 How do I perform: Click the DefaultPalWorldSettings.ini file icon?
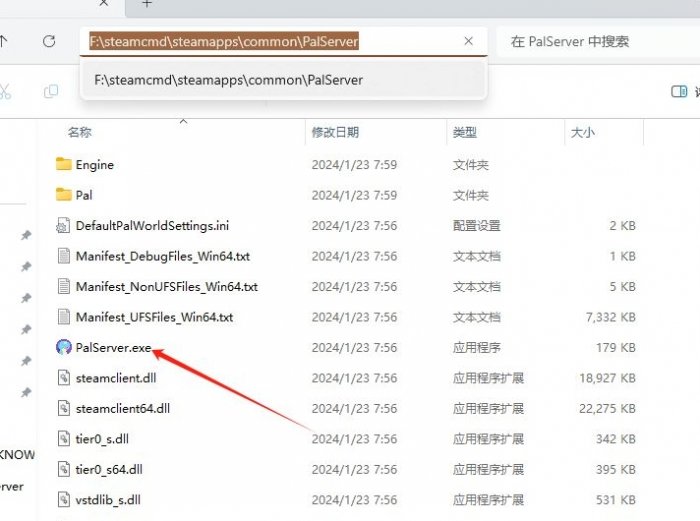64,226
